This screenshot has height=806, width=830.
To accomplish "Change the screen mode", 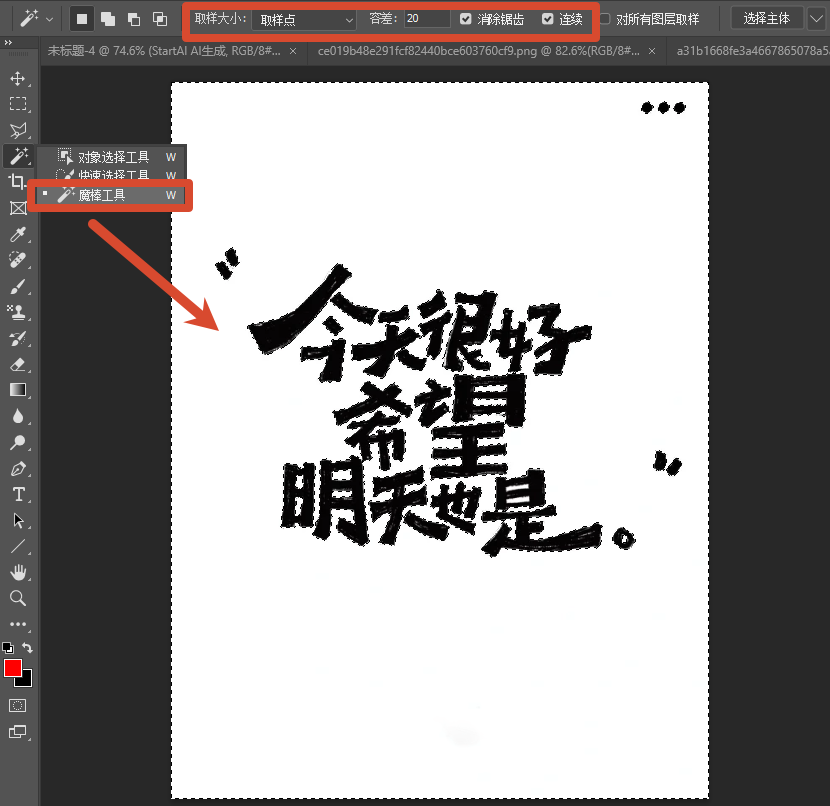I will 17,732.
